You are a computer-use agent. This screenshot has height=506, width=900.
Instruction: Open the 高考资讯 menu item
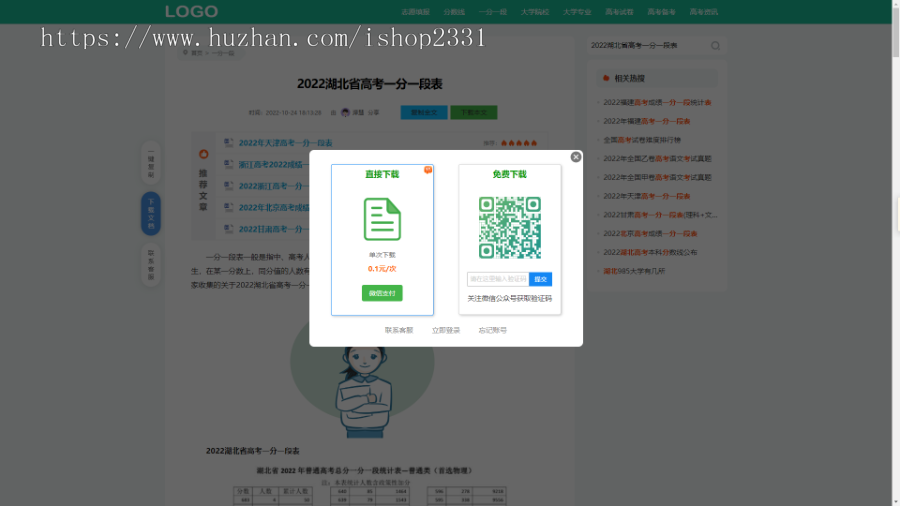tap(704, 12)
